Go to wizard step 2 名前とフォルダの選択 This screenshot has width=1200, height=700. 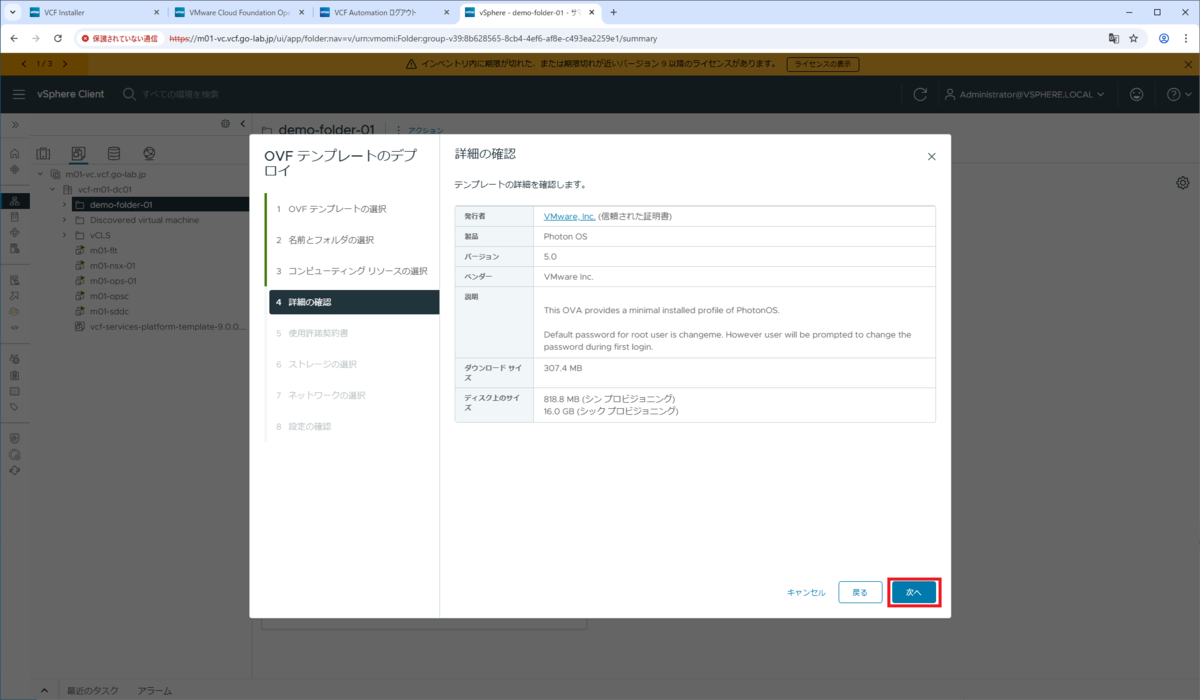pyautogui.click(x=325, y=240)
